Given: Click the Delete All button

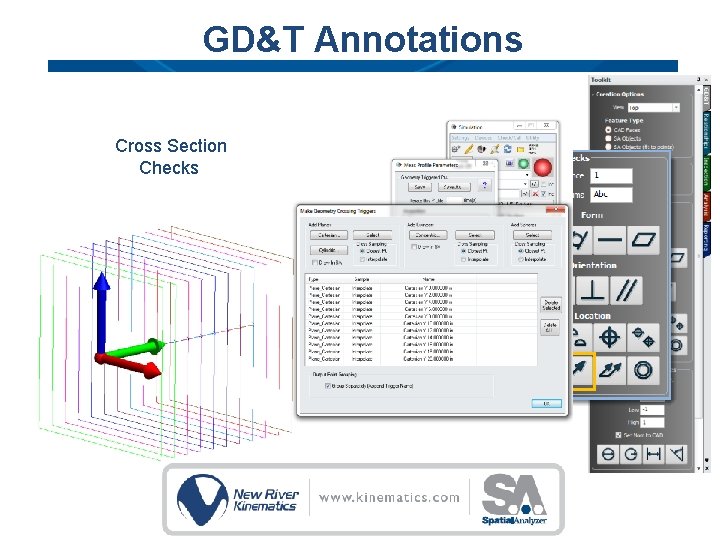Looking at the screenshot, I should pos(550,327).
